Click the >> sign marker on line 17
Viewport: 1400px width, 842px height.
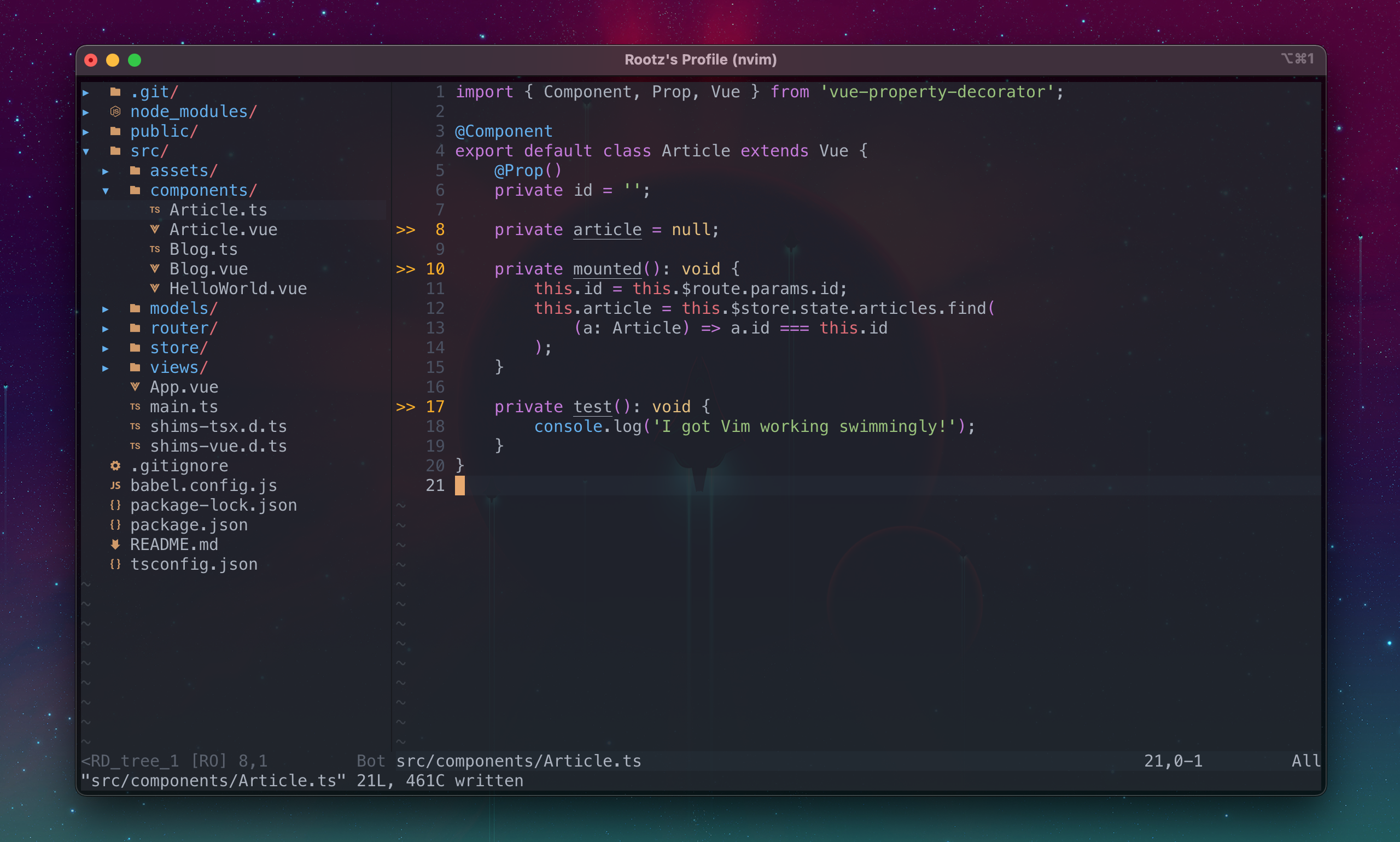(x=405, y=407)
